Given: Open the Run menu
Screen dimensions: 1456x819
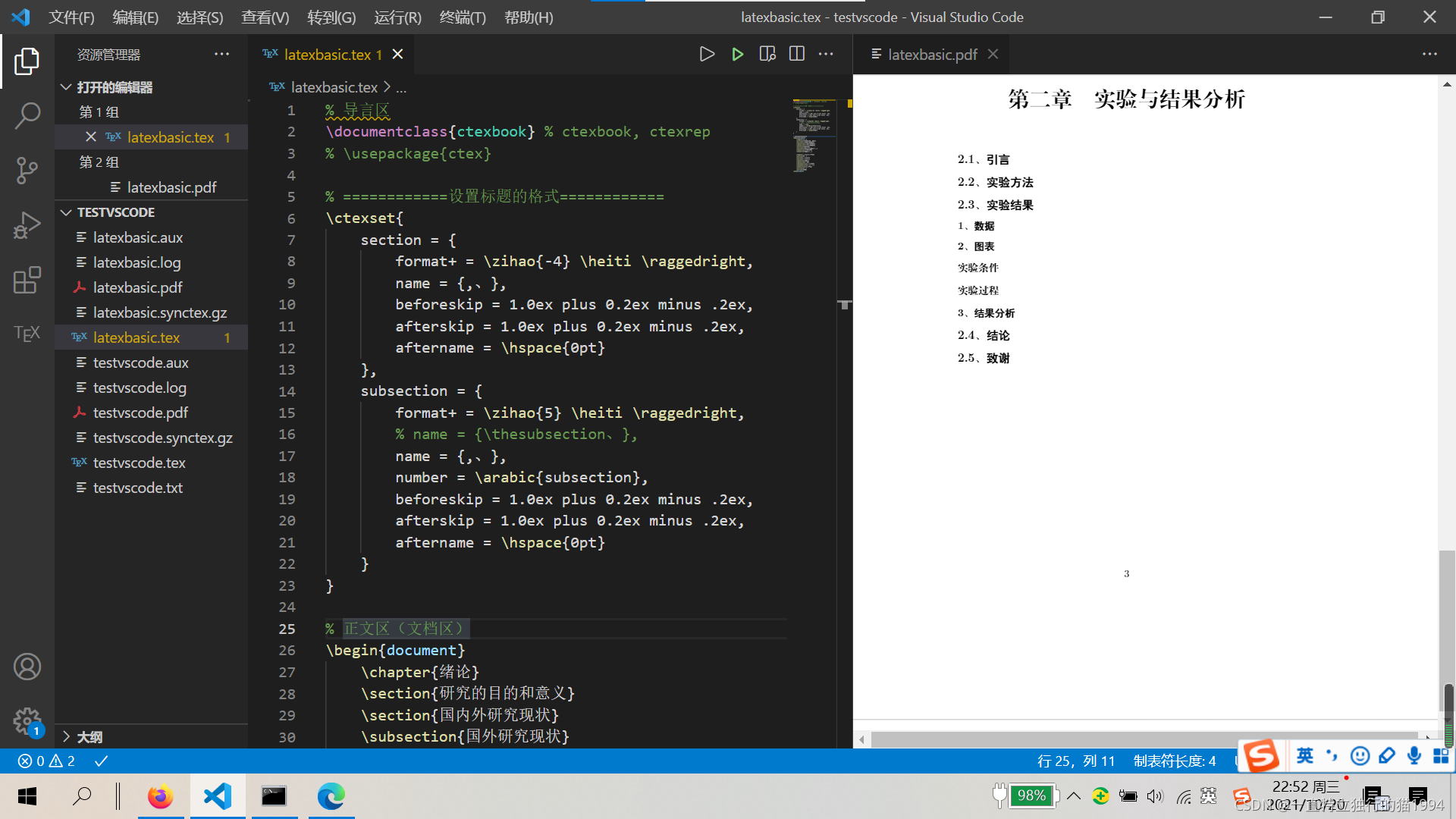Looking at the screenshot, I should pos(397,17).
